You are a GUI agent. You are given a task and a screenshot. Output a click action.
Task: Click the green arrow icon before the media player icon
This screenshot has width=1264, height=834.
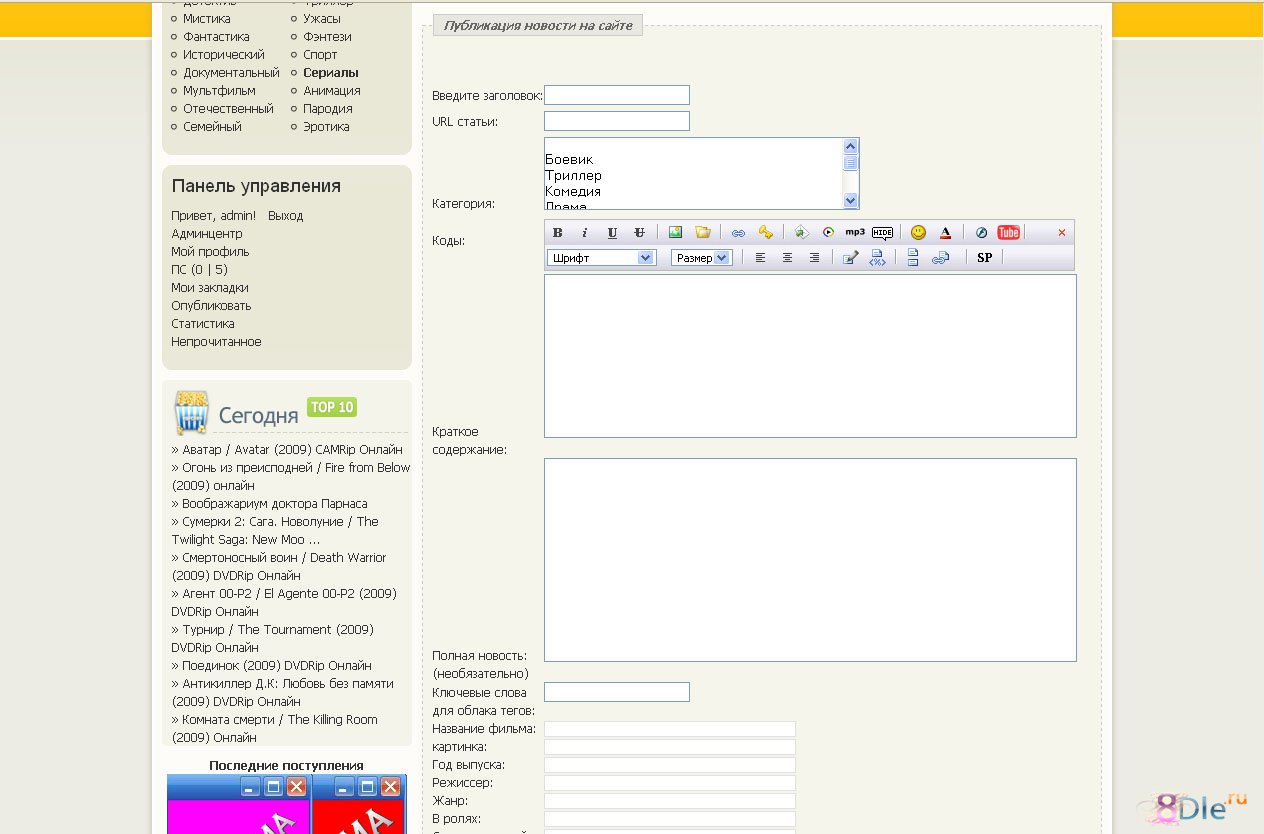click(x=801, y=232)
